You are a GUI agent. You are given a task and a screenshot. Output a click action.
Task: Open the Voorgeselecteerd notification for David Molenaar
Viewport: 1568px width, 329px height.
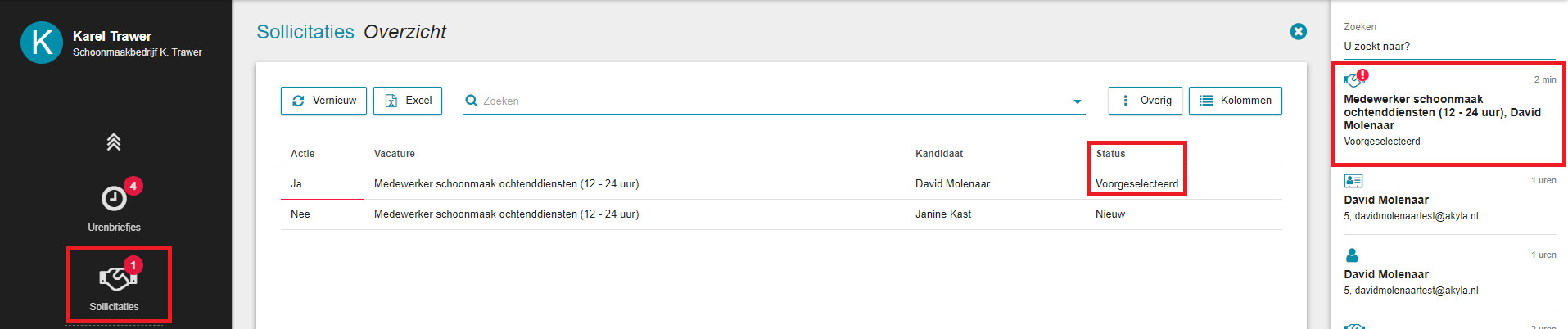(1449, 113)
